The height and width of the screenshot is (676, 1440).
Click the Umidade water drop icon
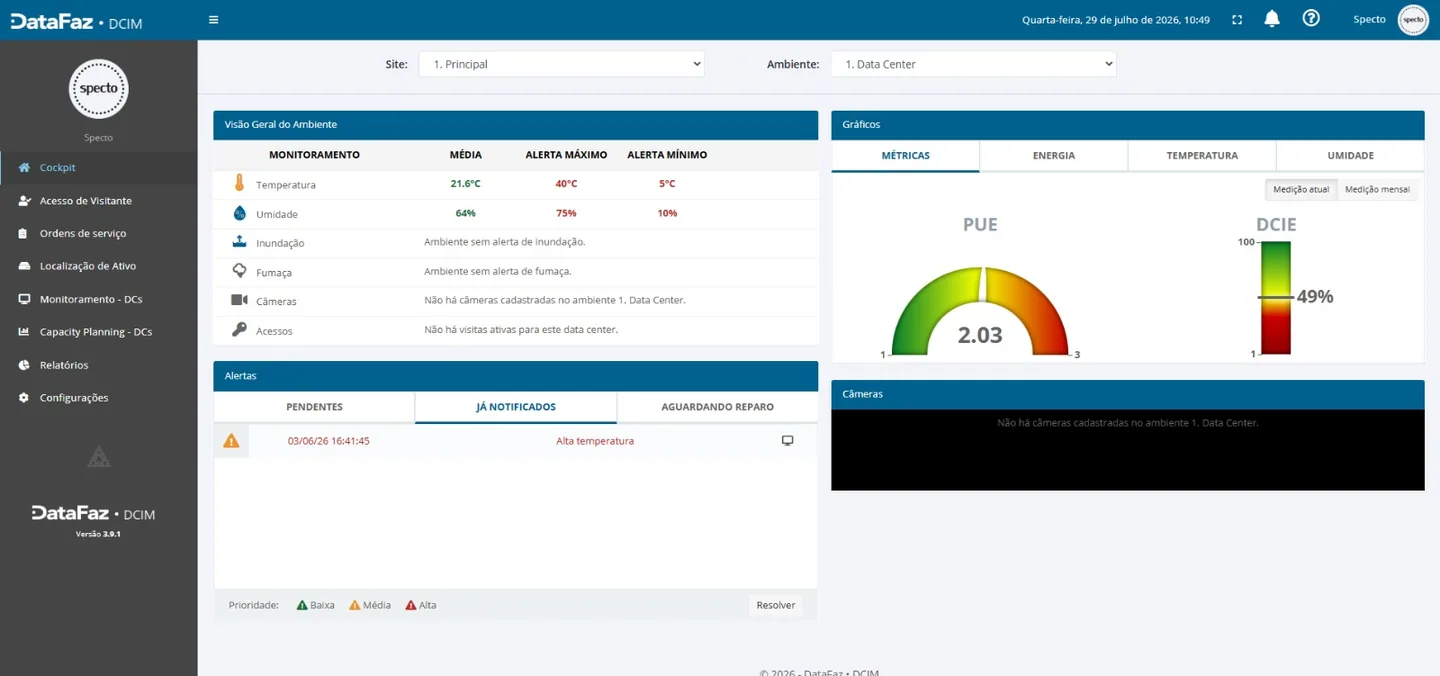(x=239, y=213)
